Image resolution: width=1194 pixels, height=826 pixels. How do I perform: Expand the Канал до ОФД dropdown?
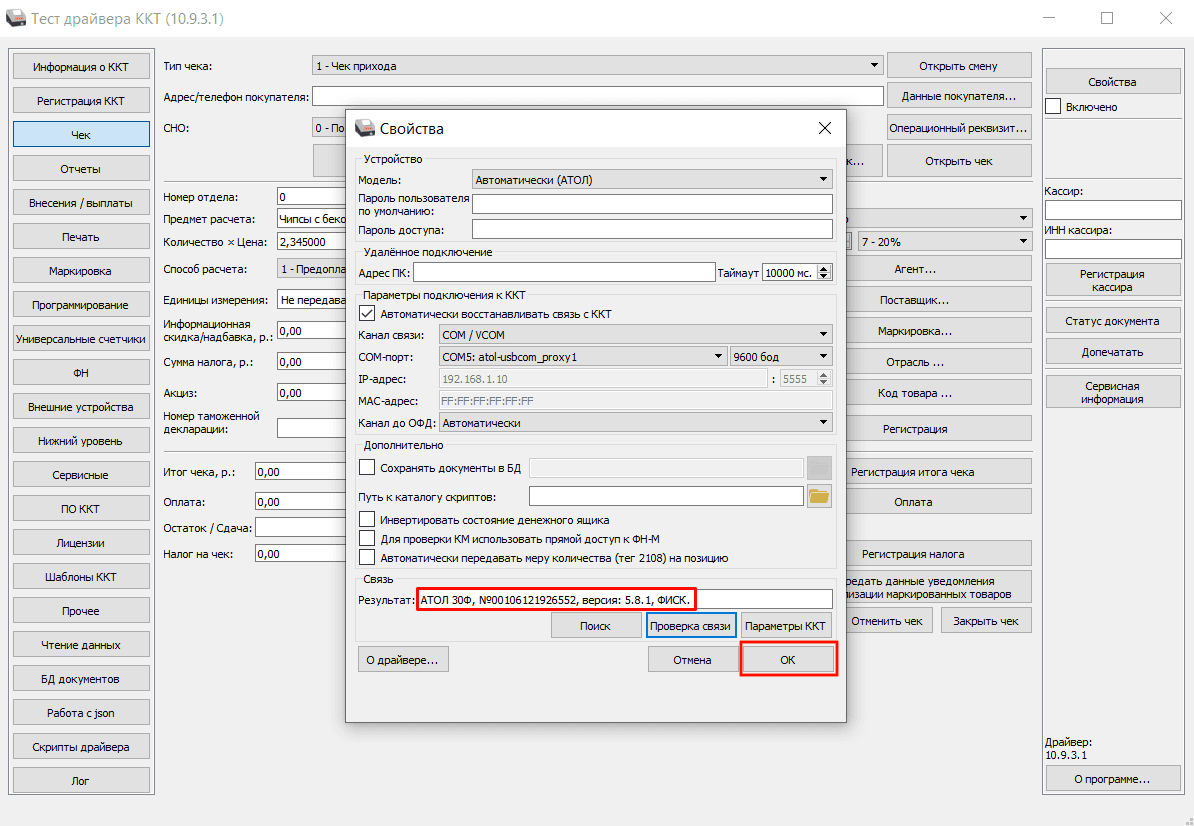tap(635, 423)
